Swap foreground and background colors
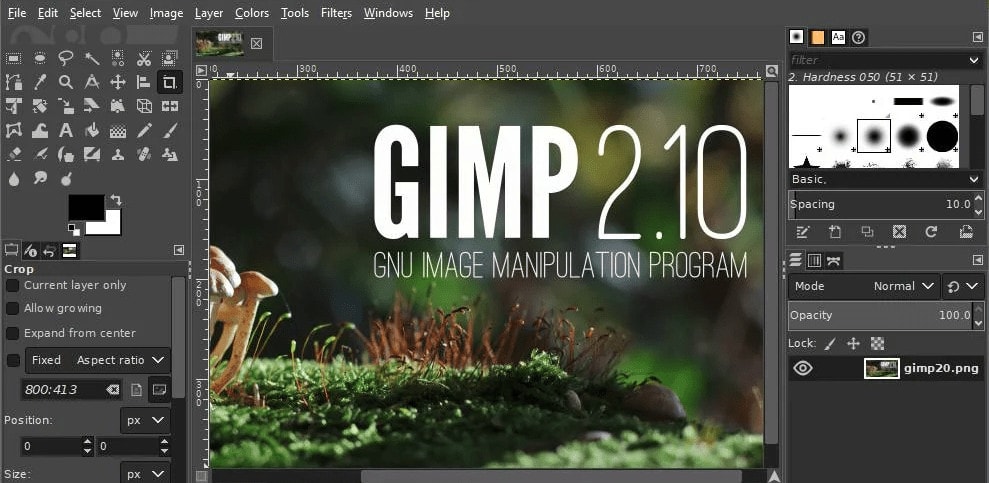989x483 pixels. click(115, 200)
